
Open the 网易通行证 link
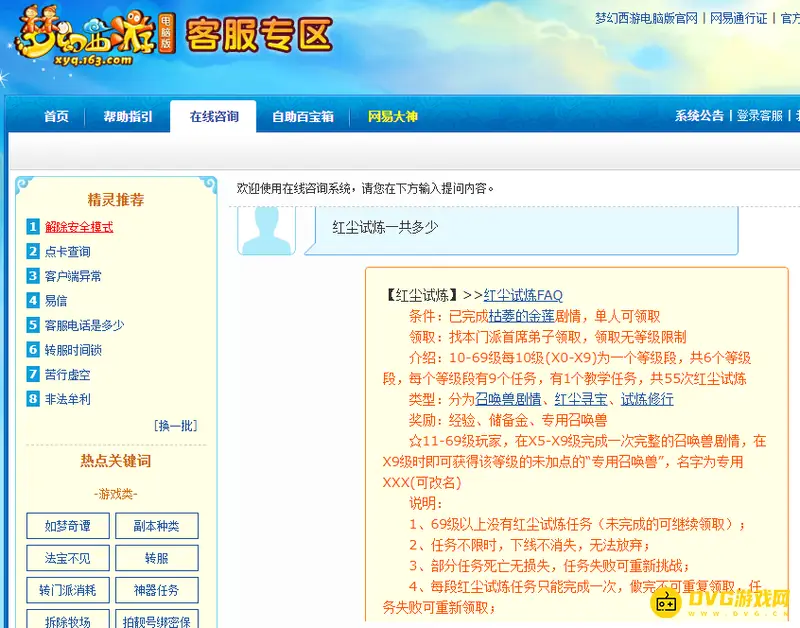[738, 18]
